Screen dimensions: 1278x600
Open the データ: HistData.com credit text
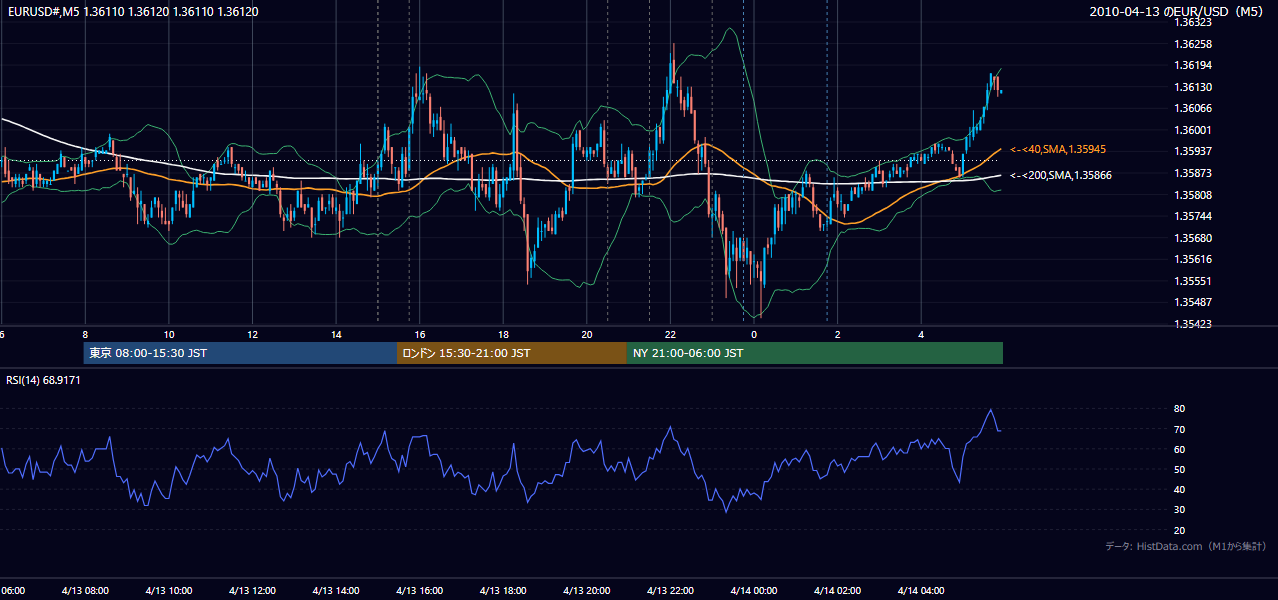click(x=1186, y=546)
